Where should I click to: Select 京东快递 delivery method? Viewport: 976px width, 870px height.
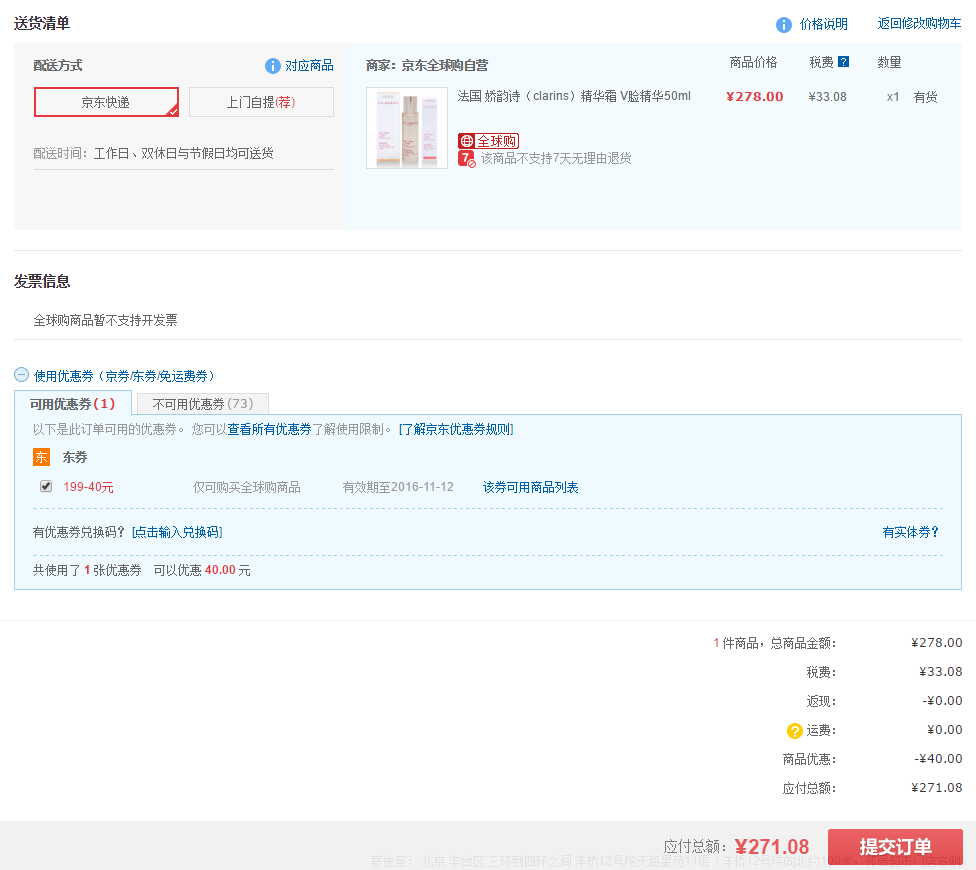click(106, 102)
